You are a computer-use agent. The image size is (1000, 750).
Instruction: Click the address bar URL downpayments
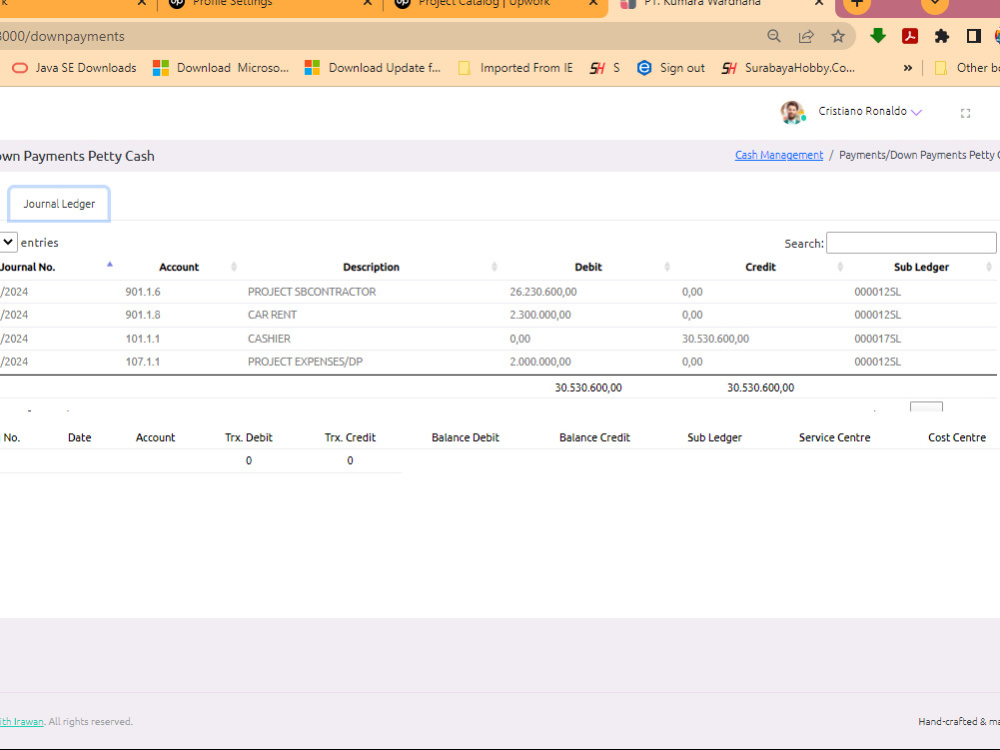62,36
